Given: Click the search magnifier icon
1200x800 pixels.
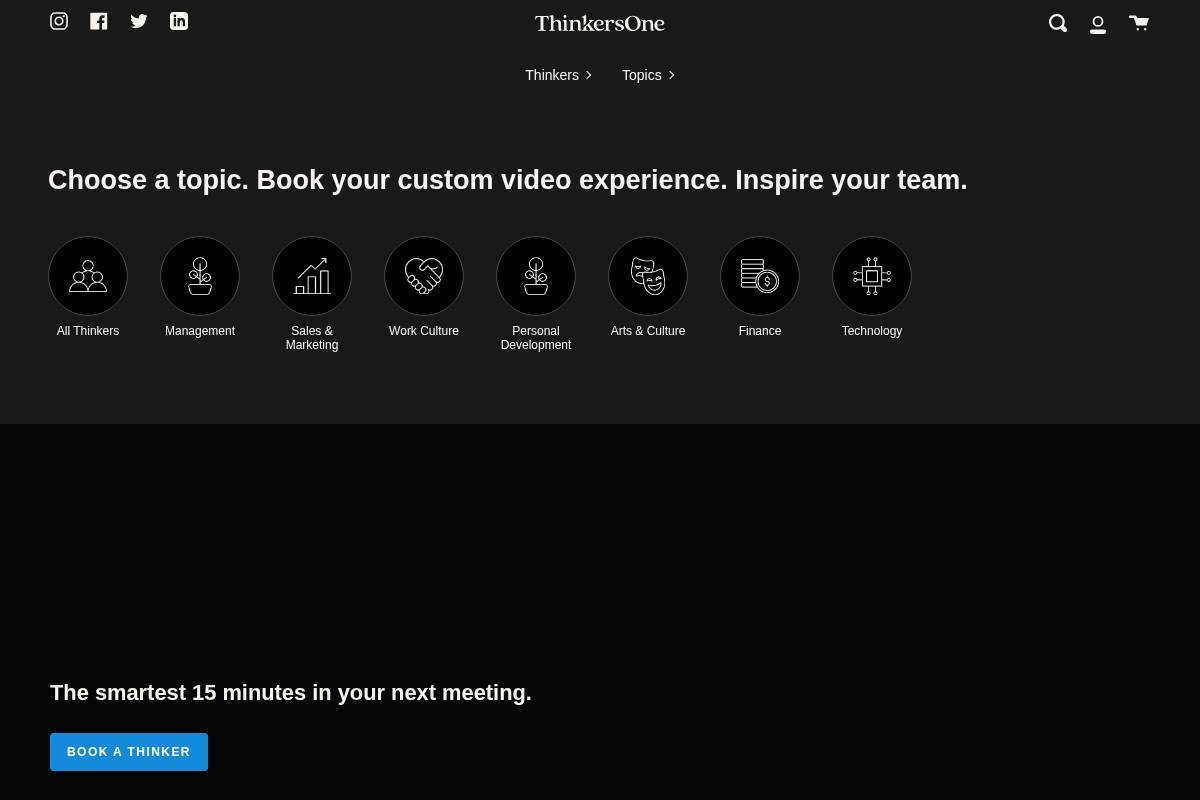Looking at the screenshot, I should click(1058, 23).
